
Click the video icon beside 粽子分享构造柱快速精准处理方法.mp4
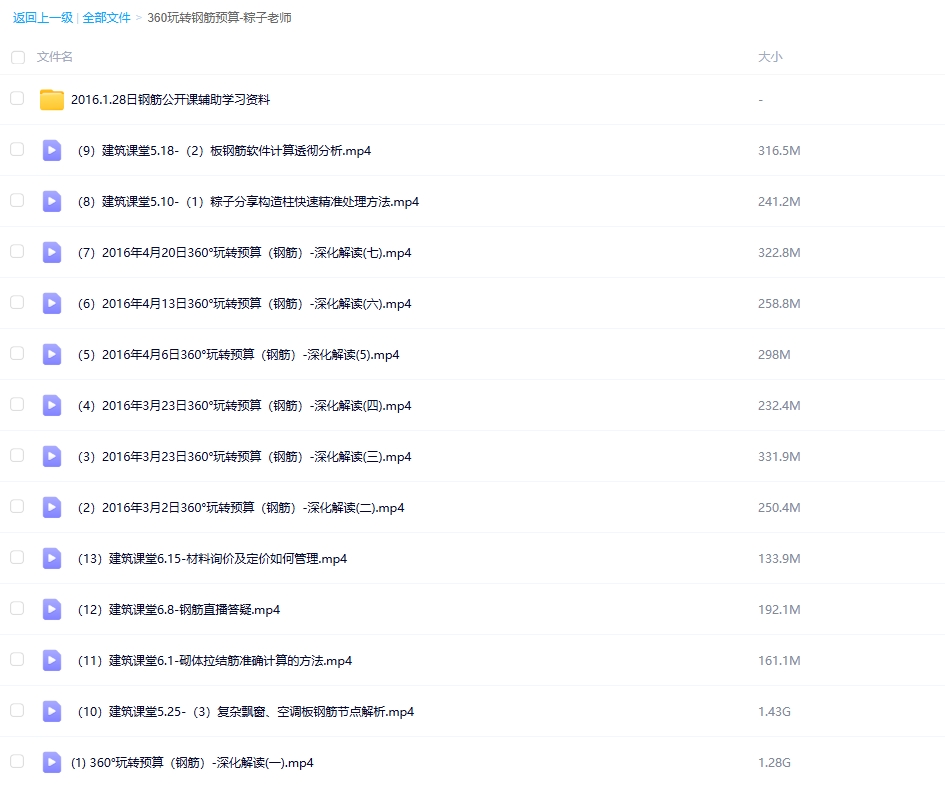(51, 201)
